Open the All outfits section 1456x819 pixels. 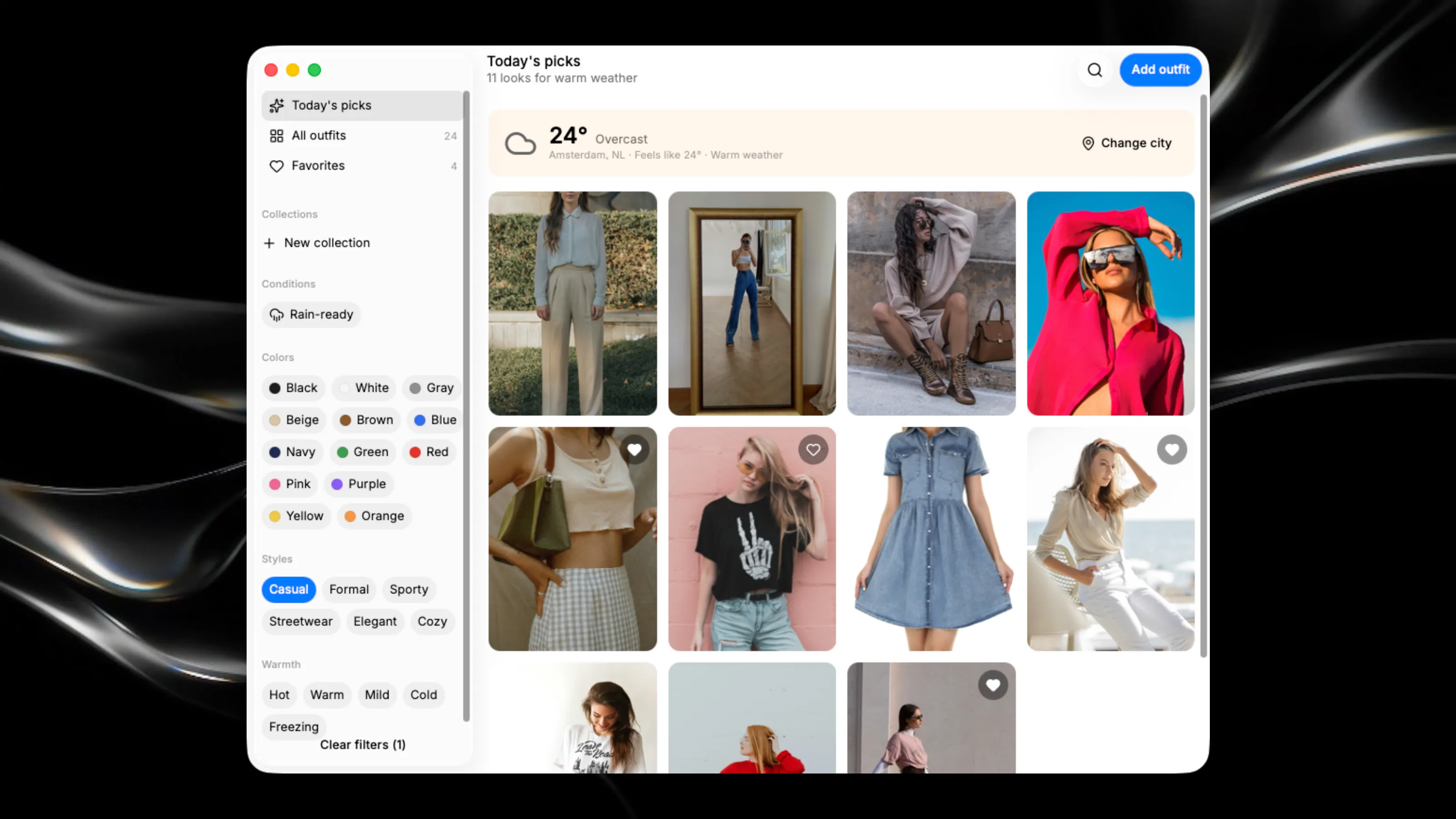pos(362,136)
